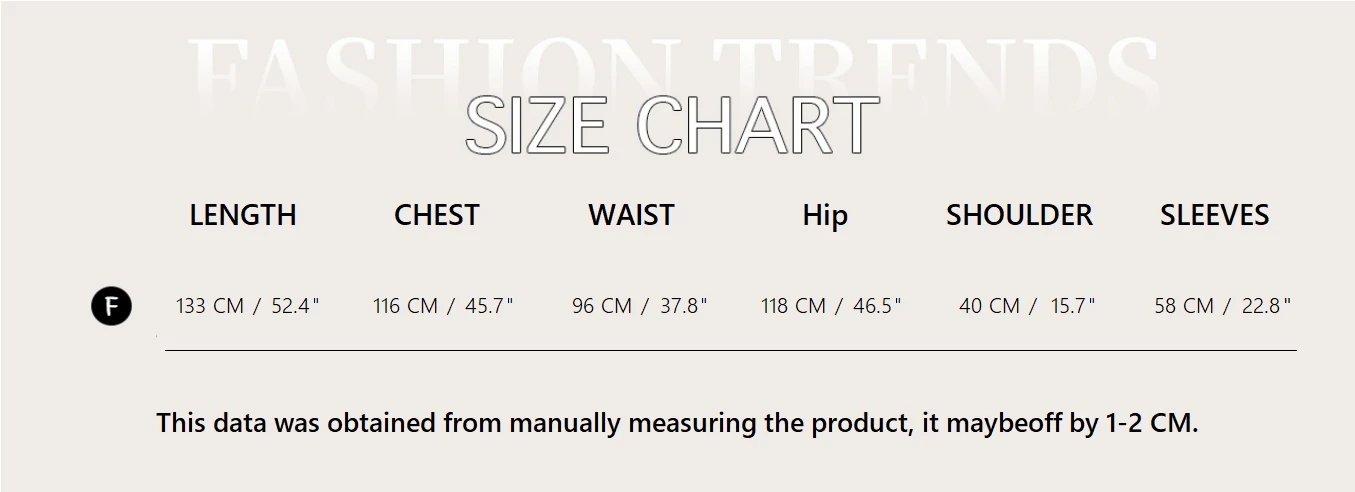Image resolution: width=1355 pixels, height=492 pixels.
Task: Click 'This data' at the disclaimer start
Action: 205,423
